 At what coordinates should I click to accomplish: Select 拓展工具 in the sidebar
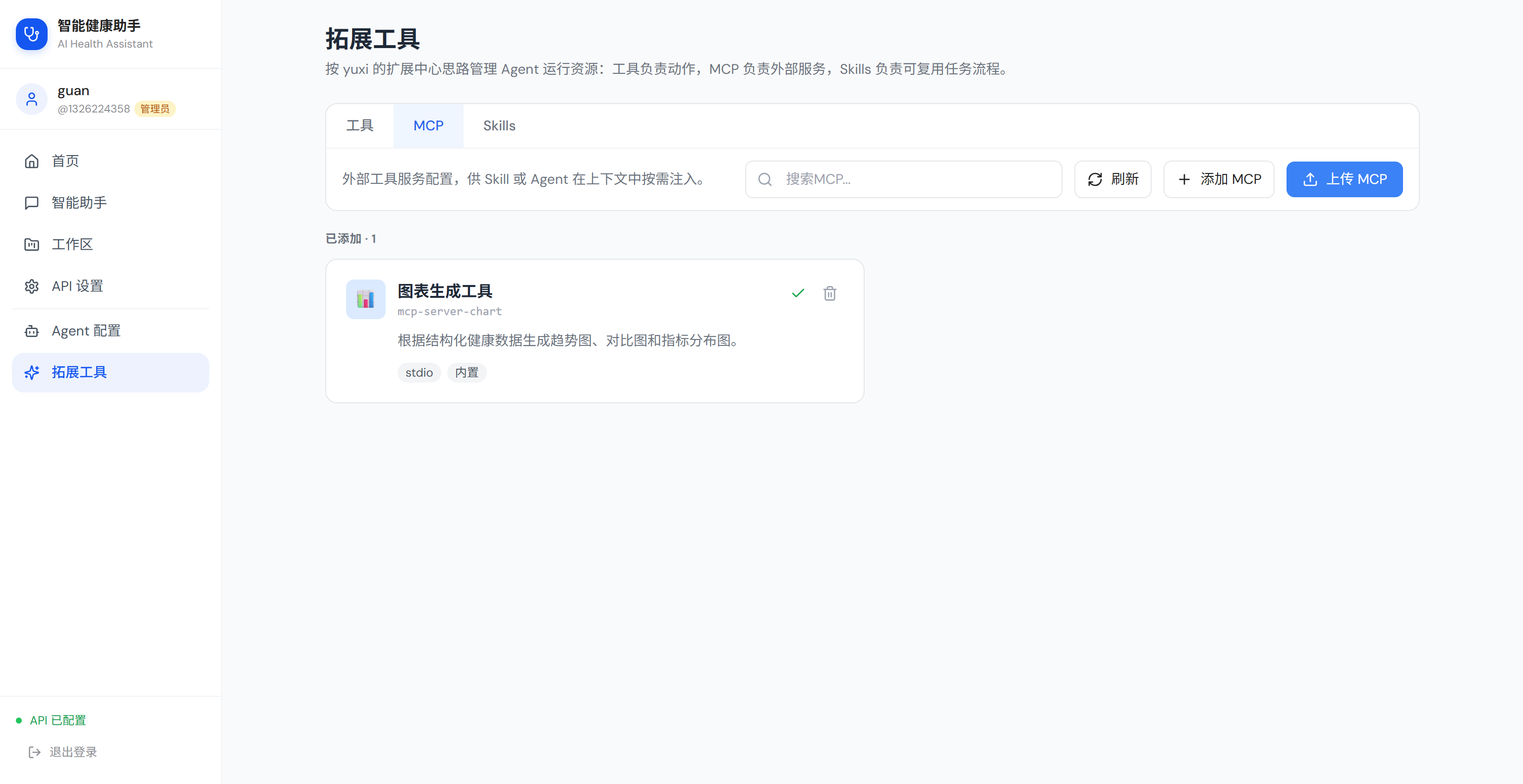point(111,372)
